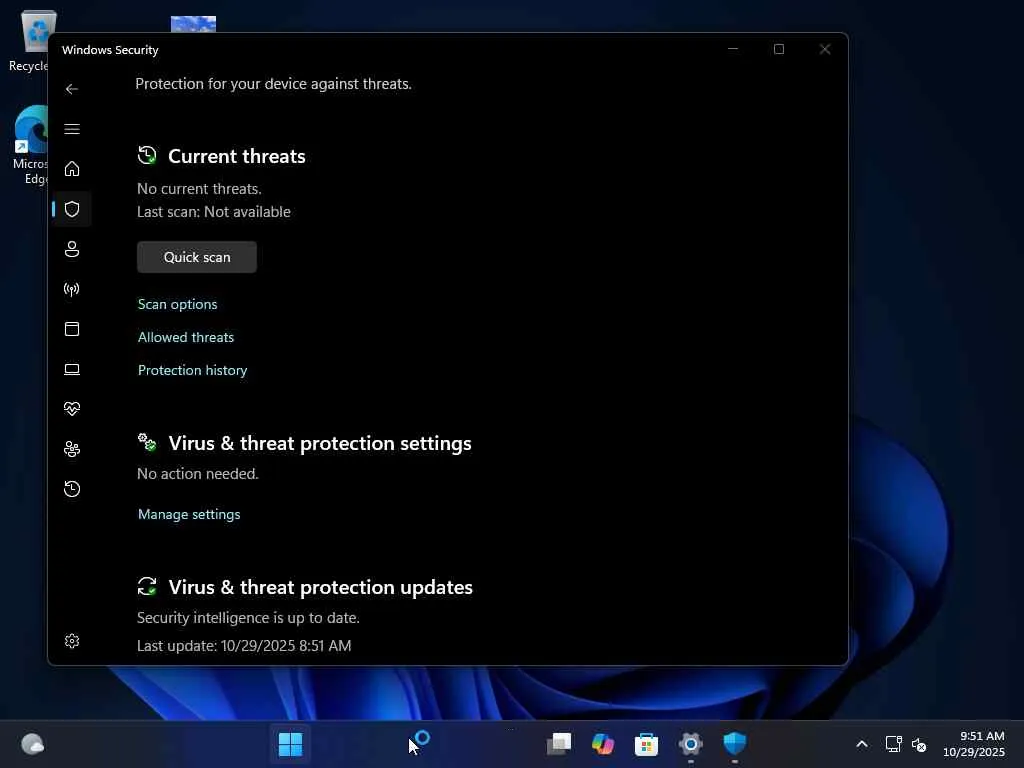The height and width of the screenshot is (768, 1024).
Task: Maximize the Windows Security window
Action: point(778,49)
